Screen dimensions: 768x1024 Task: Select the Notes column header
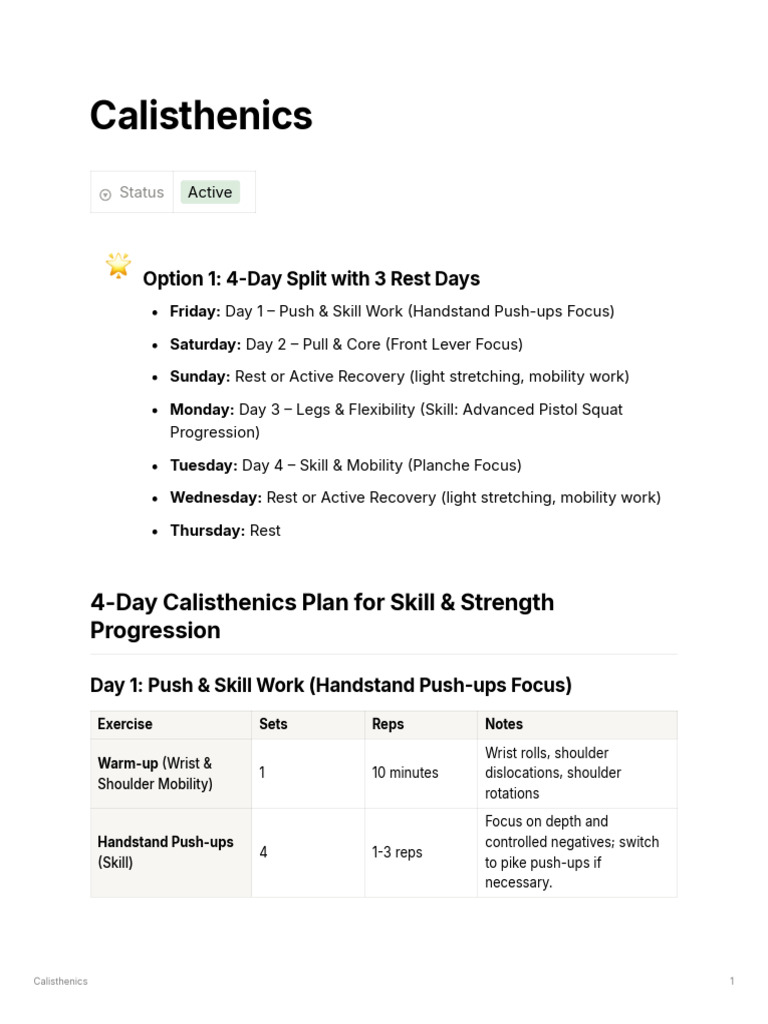tap(504, 724)
